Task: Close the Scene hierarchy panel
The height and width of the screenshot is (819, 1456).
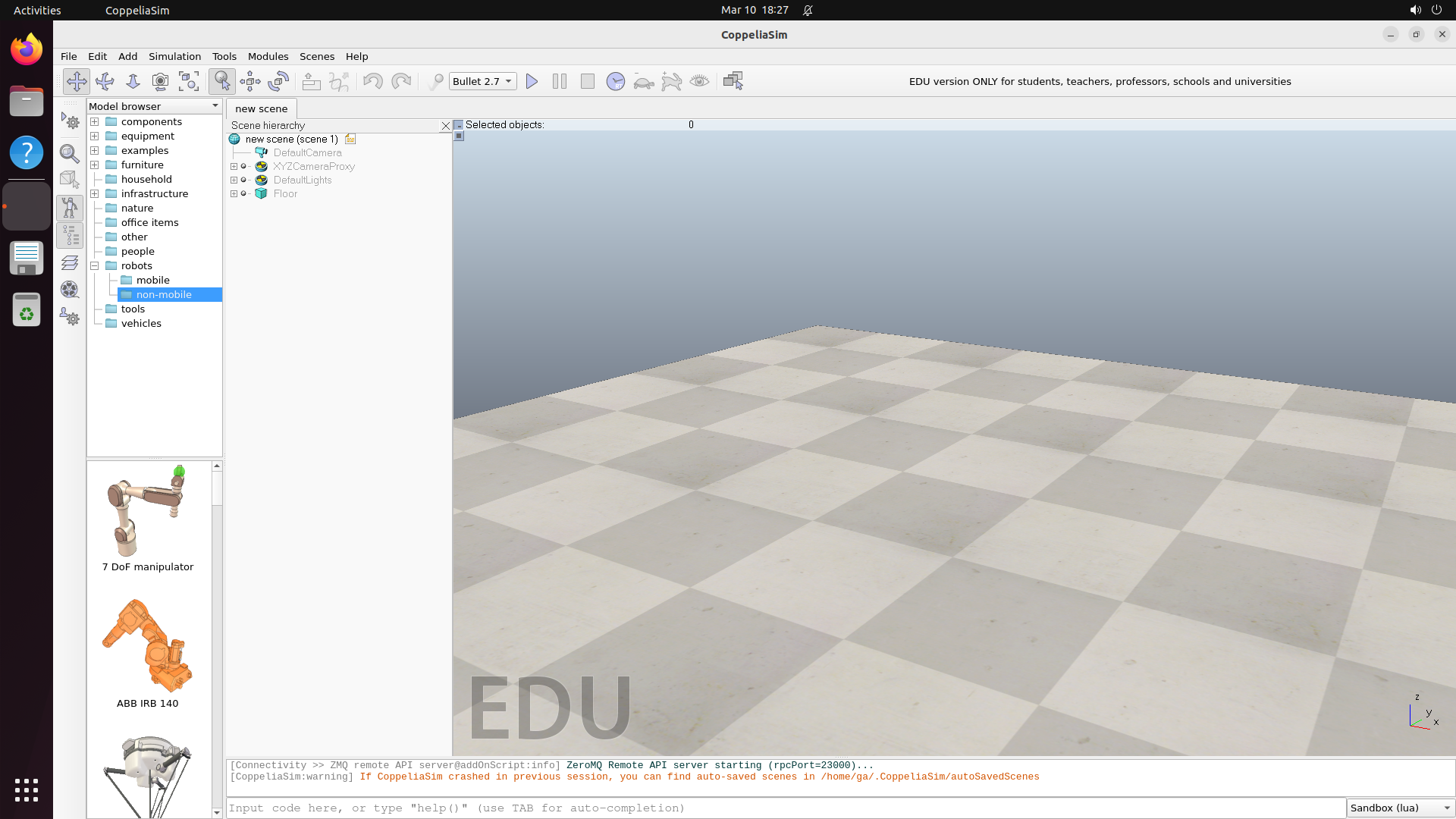Action: tap(445, 126)
